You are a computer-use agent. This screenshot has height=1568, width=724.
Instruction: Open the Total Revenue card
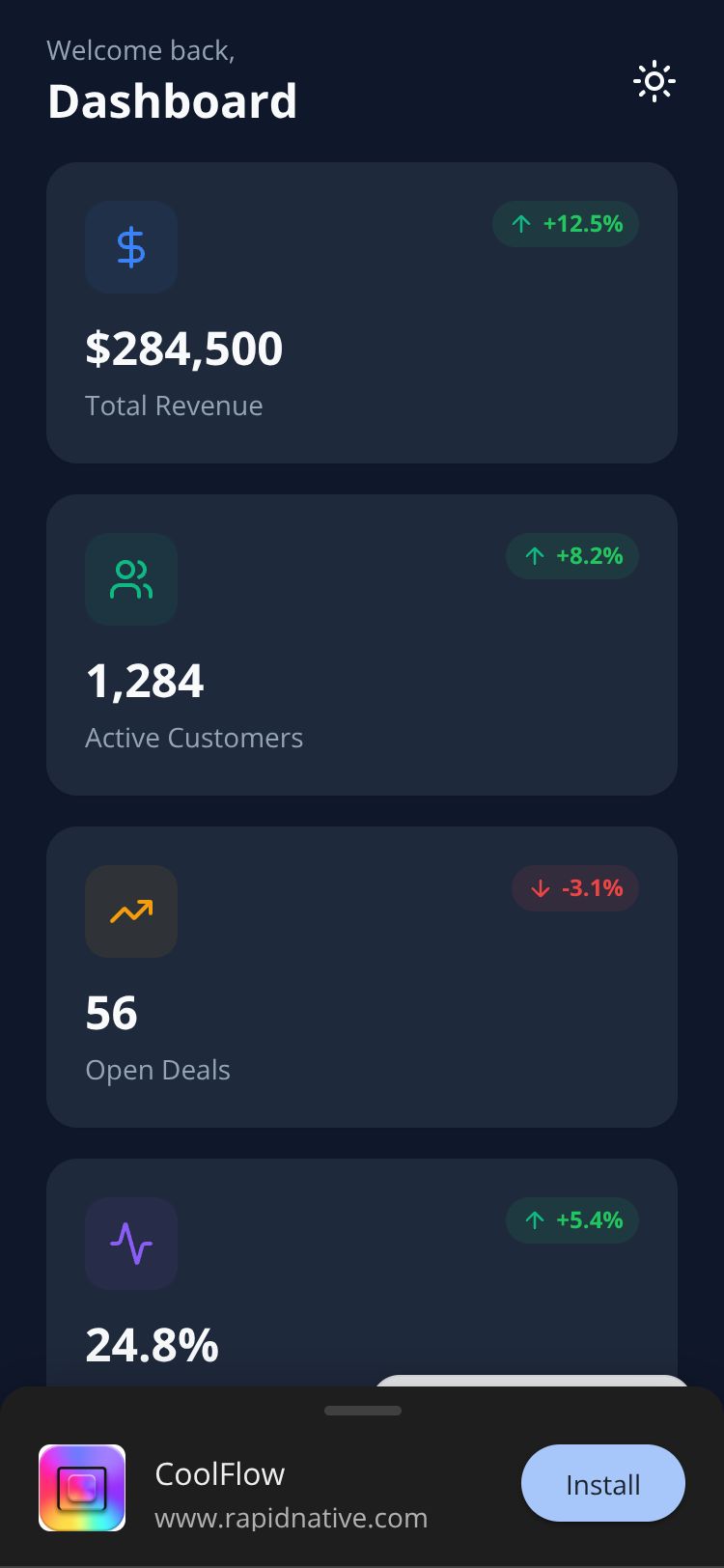(362, 313)
